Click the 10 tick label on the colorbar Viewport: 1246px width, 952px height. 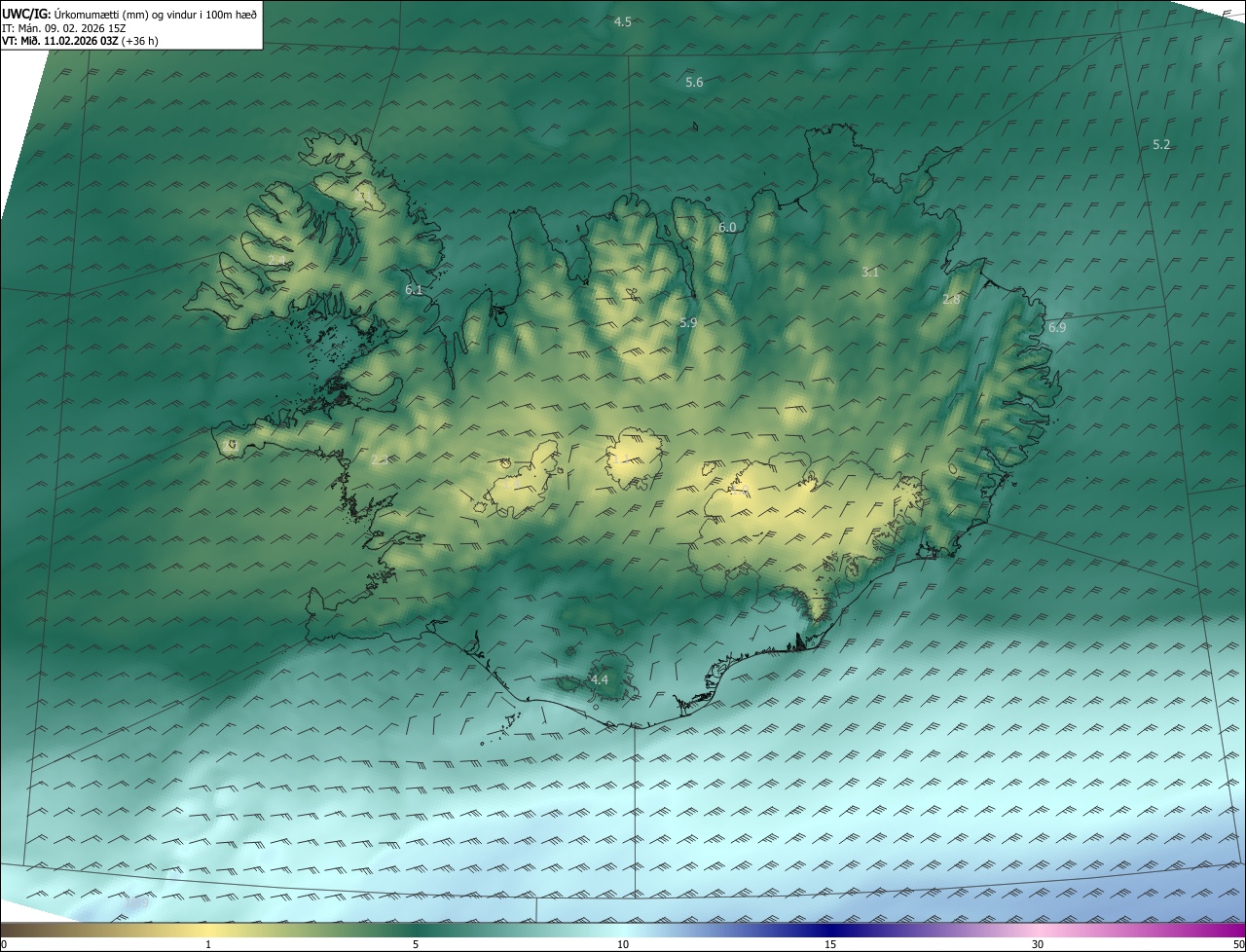(623, 944)
